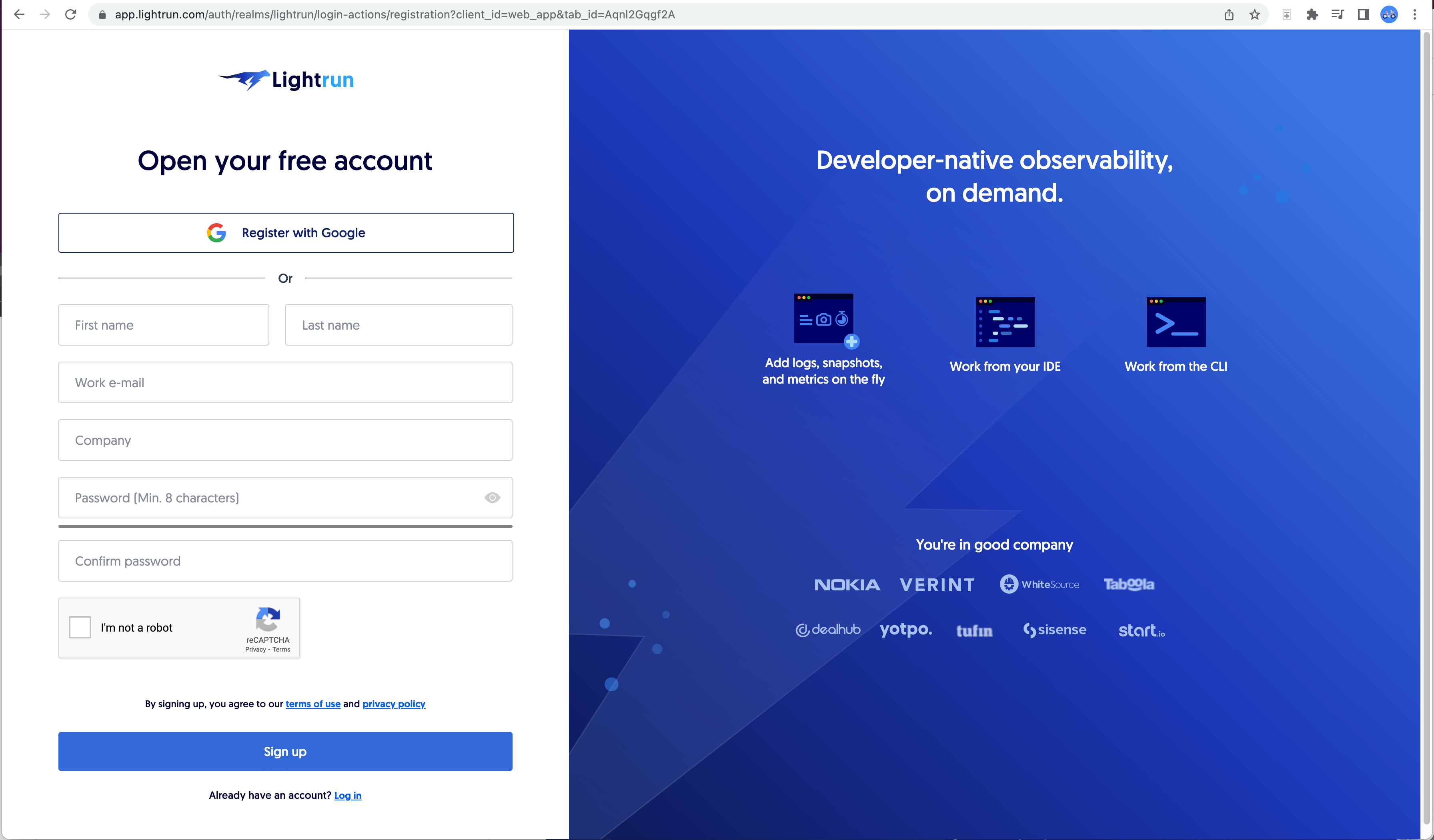Image resolution: width=1434 pixels, height=840 pixels.
Task: Click the Chrome profile avatar
Action: pyautogui.click(x=1388, y=14)
